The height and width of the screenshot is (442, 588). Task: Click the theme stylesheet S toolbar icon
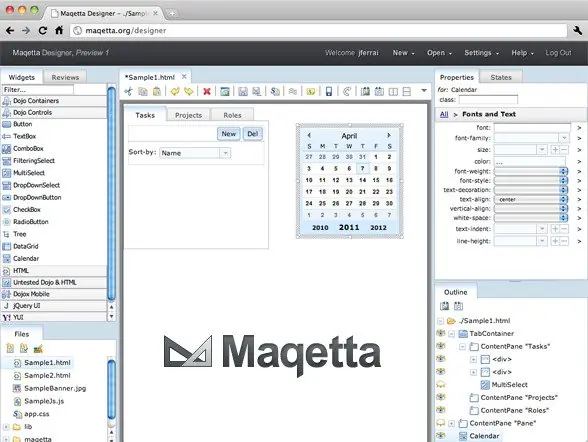point(275,91)
